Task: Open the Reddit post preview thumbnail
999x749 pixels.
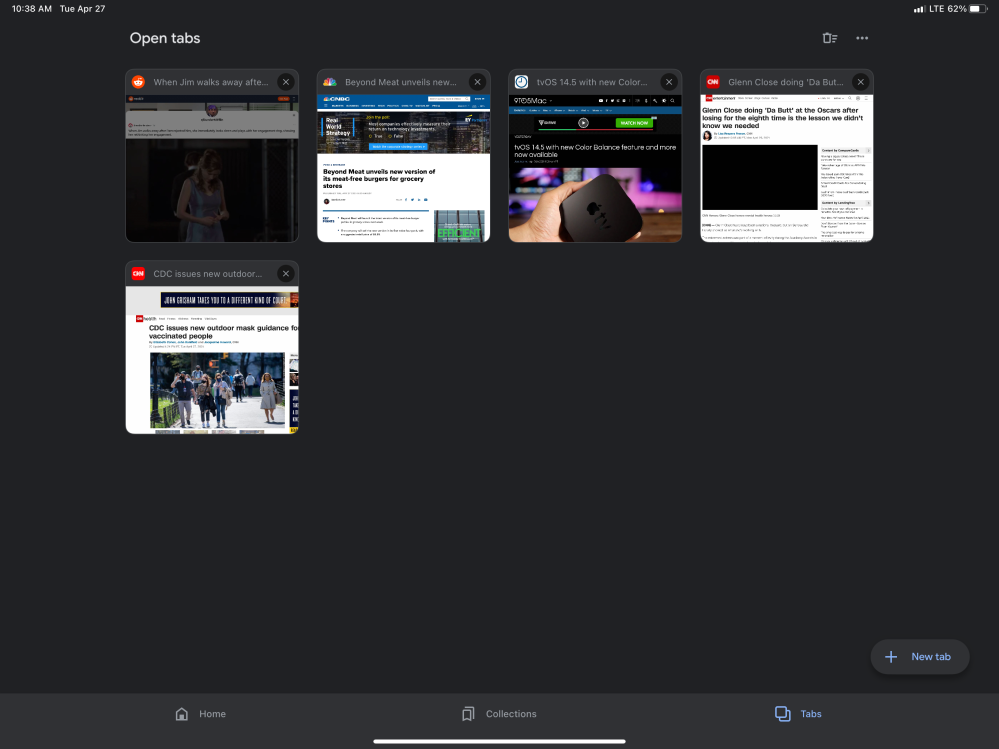Action: pyautogui.click(x=212, y=168)
